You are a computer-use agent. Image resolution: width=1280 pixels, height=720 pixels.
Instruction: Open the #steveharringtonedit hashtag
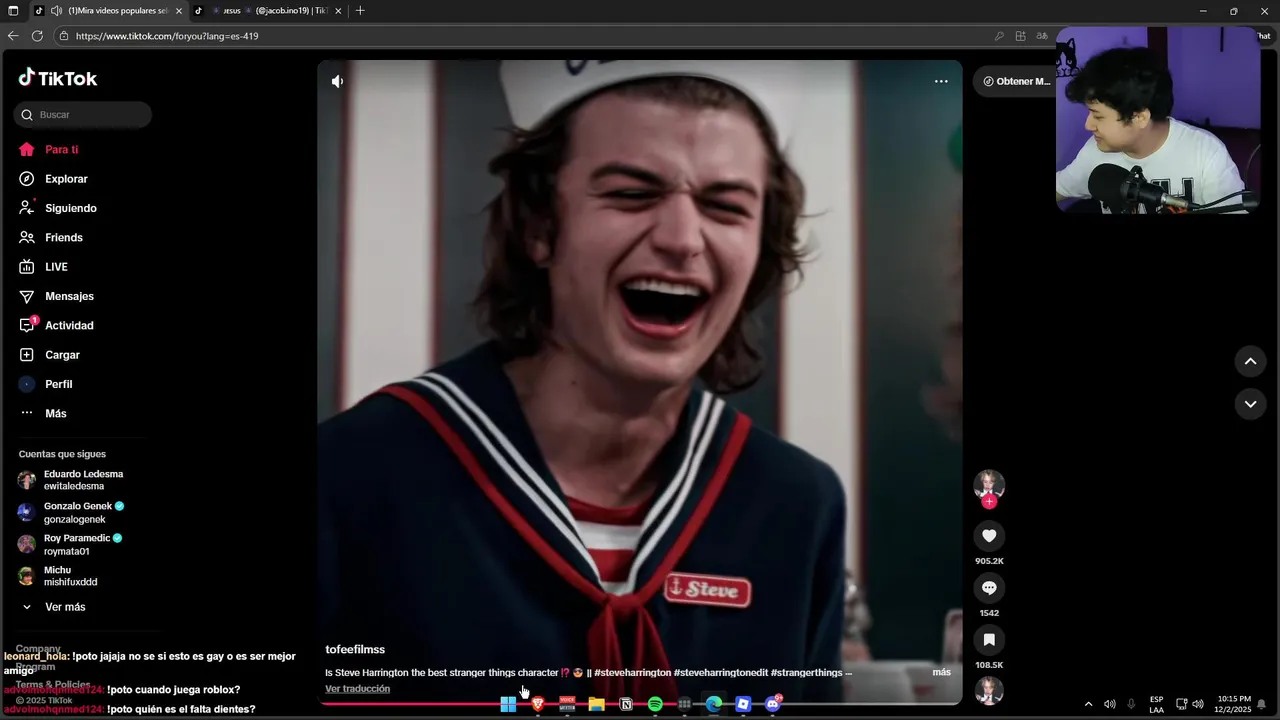coord(721,673)
